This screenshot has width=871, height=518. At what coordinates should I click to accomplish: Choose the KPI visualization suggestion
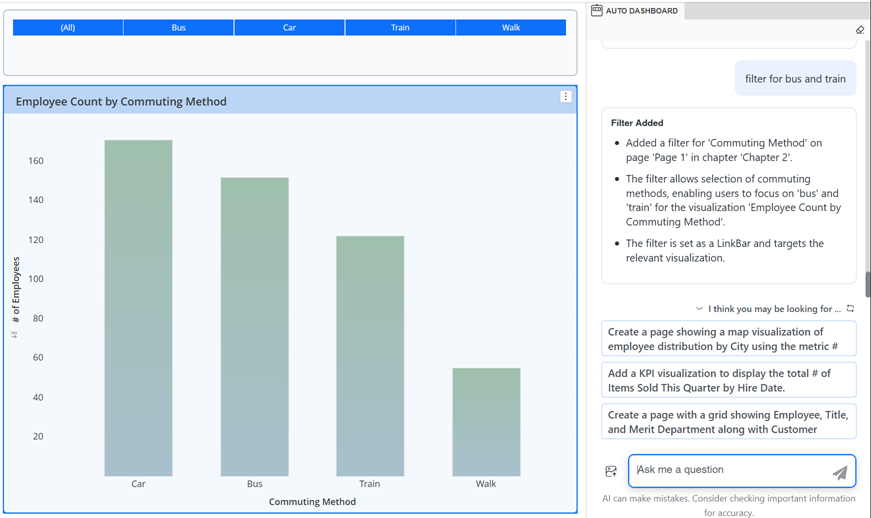coord(728,380)
